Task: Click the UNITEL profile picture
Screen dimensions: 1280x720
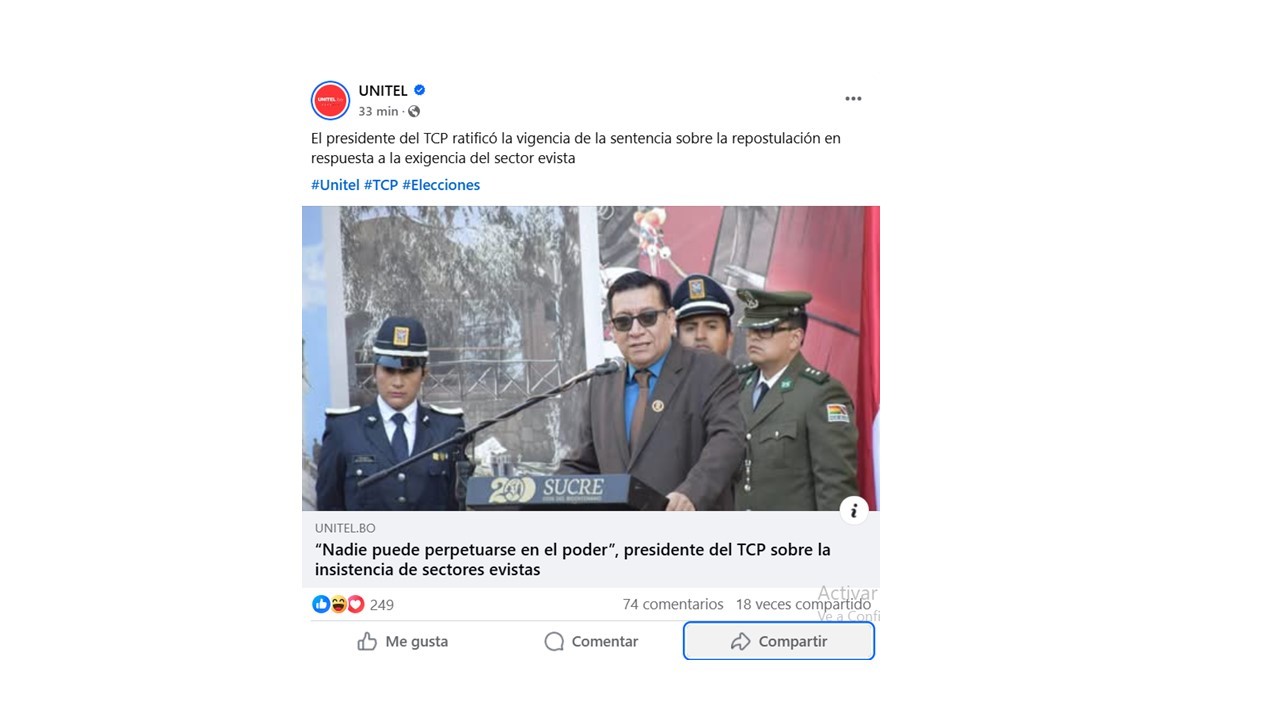Action: tap(330, 100)
